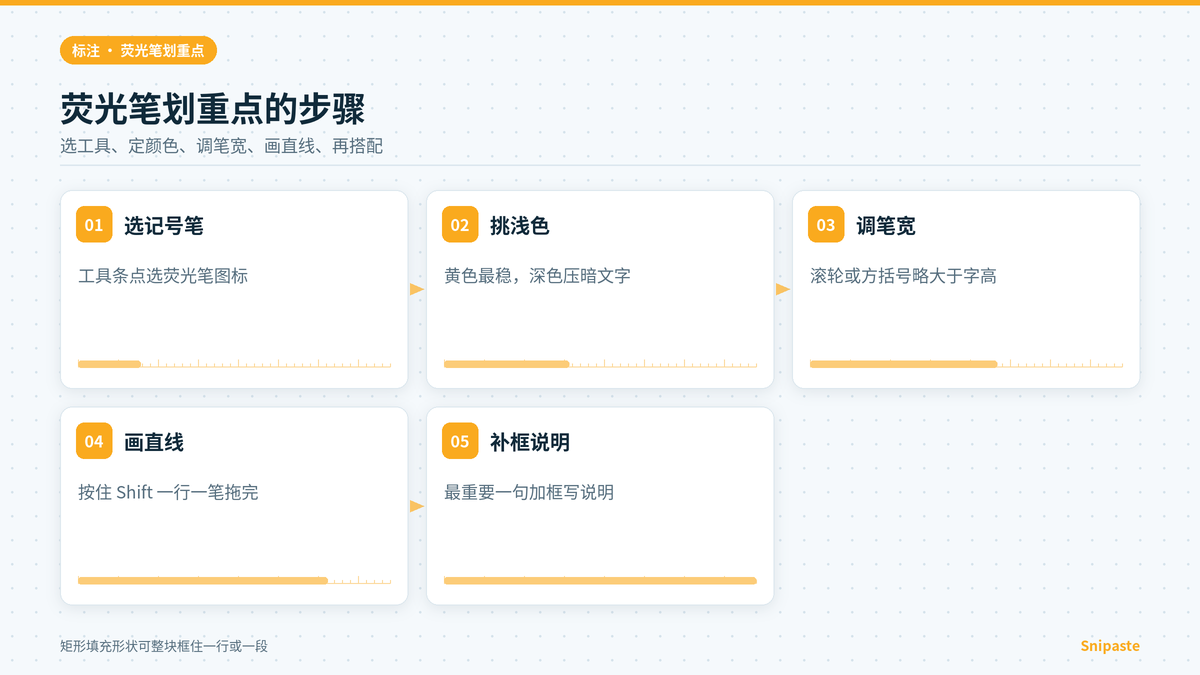The height and width of the screenshot is (675, 1200).
Task: Click the subtitle 选工具、定颜色、调笔宽、画直线、再搭配
Action: (221, 146)
